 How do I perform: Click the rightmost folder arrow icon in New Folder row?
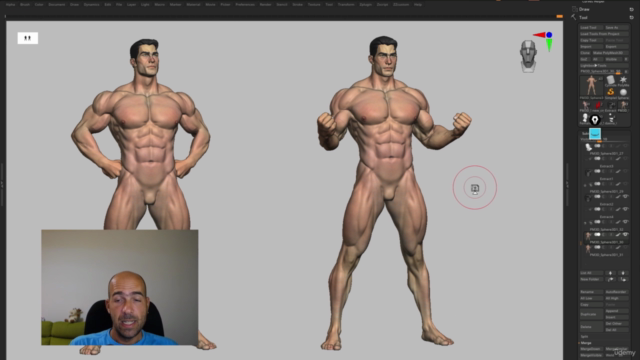point(623,279)
